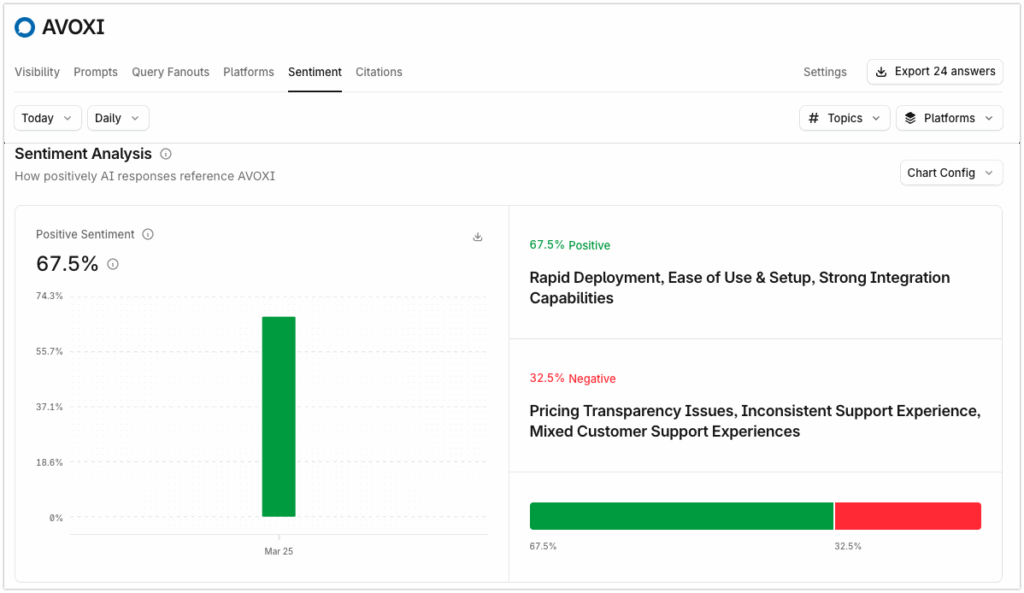Open the Settings page

[824, 71]
